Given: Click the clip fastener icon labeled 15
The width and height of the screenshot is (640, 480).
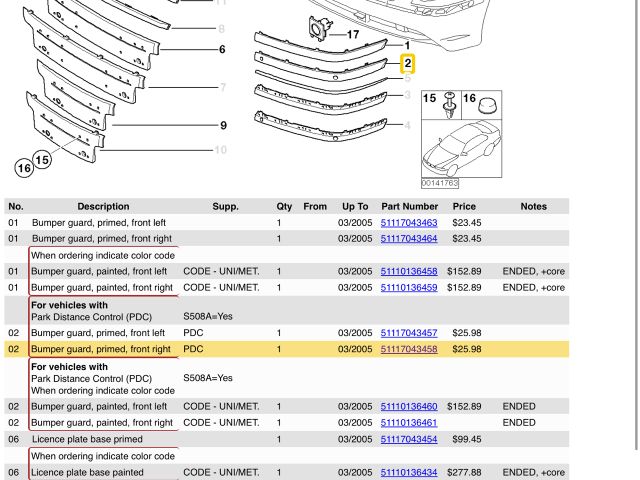Looking at the screenshot, I should (450, 101).
